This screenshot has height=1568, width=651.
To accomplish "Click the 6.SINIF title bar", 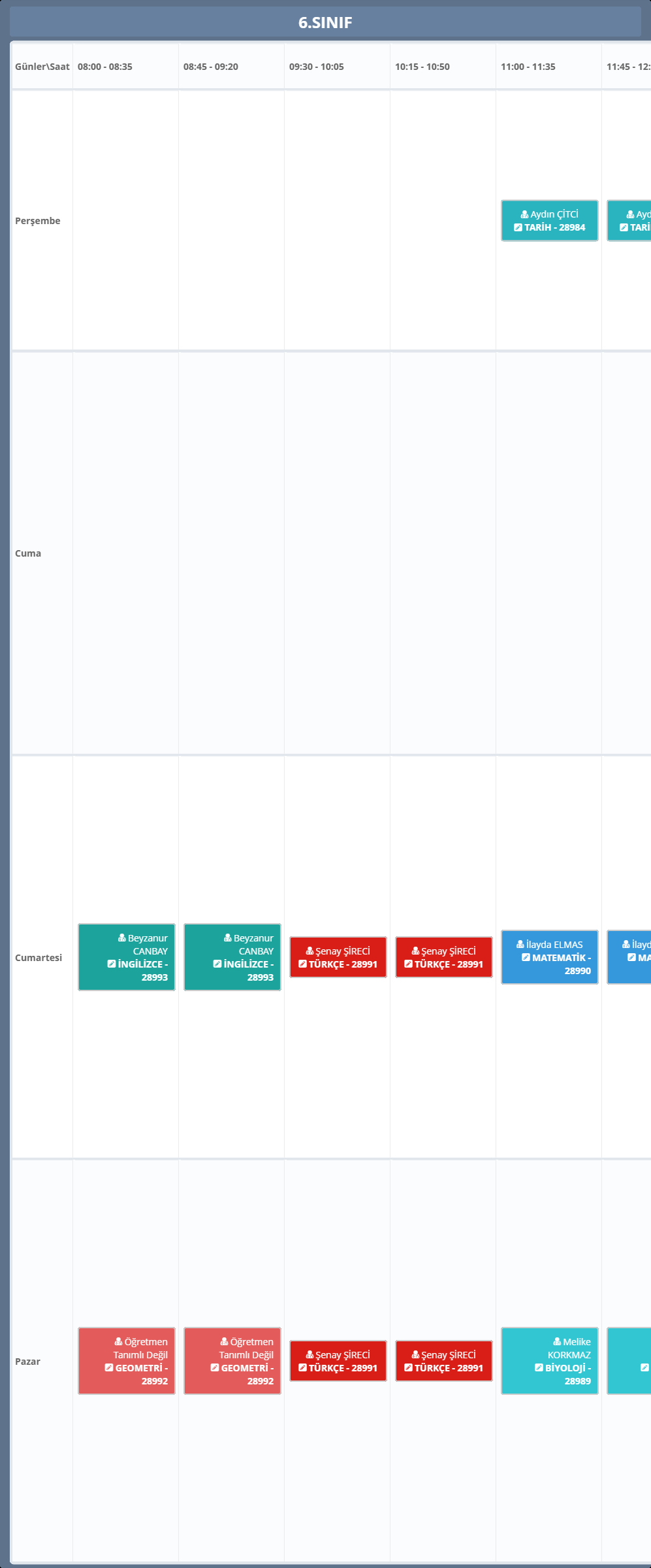I will pyautogui.click(x=325, y=22).
